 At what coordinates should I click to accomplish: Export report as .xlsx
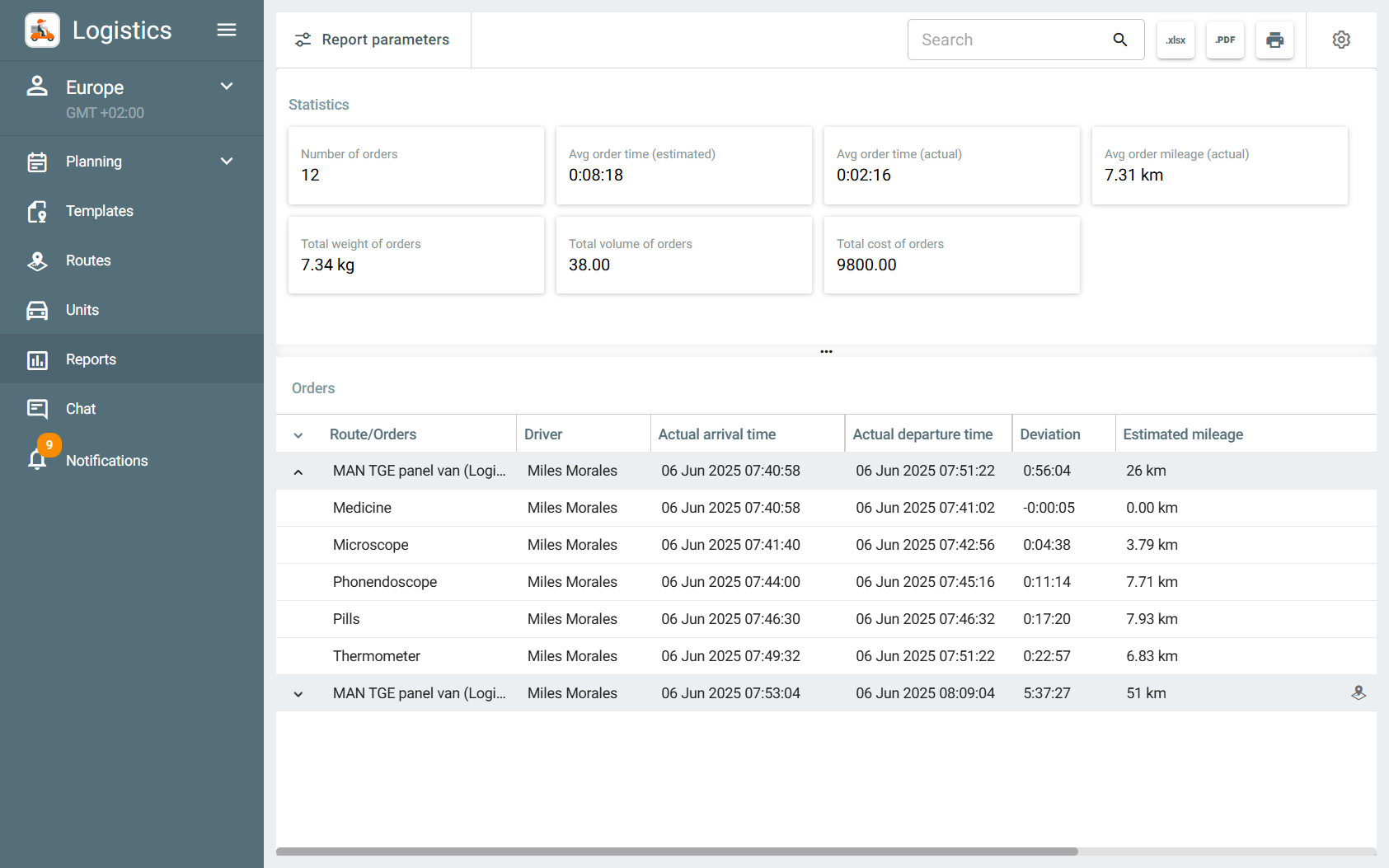click(x=1175, y=40)
